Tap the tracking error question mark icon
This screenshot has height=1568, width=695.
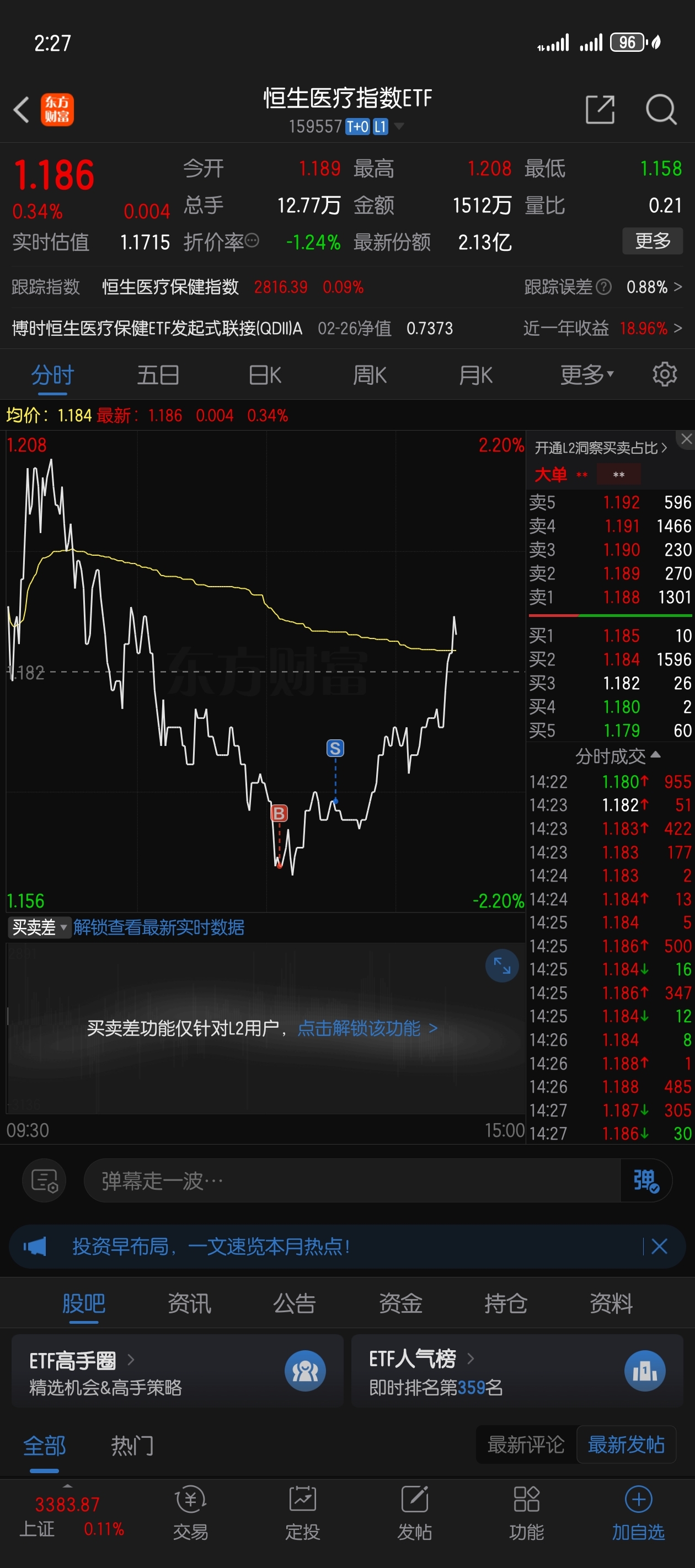point(603,287)
